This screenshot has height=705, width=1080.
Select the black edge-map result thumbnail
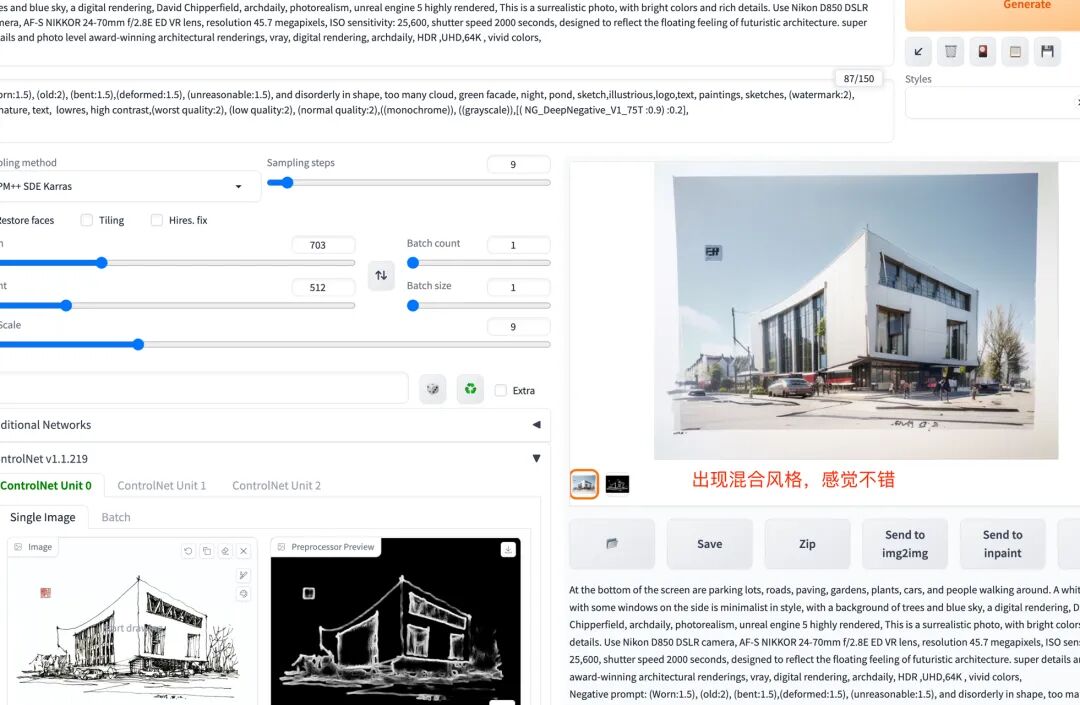pyautogui.click(x=617, y=484)
